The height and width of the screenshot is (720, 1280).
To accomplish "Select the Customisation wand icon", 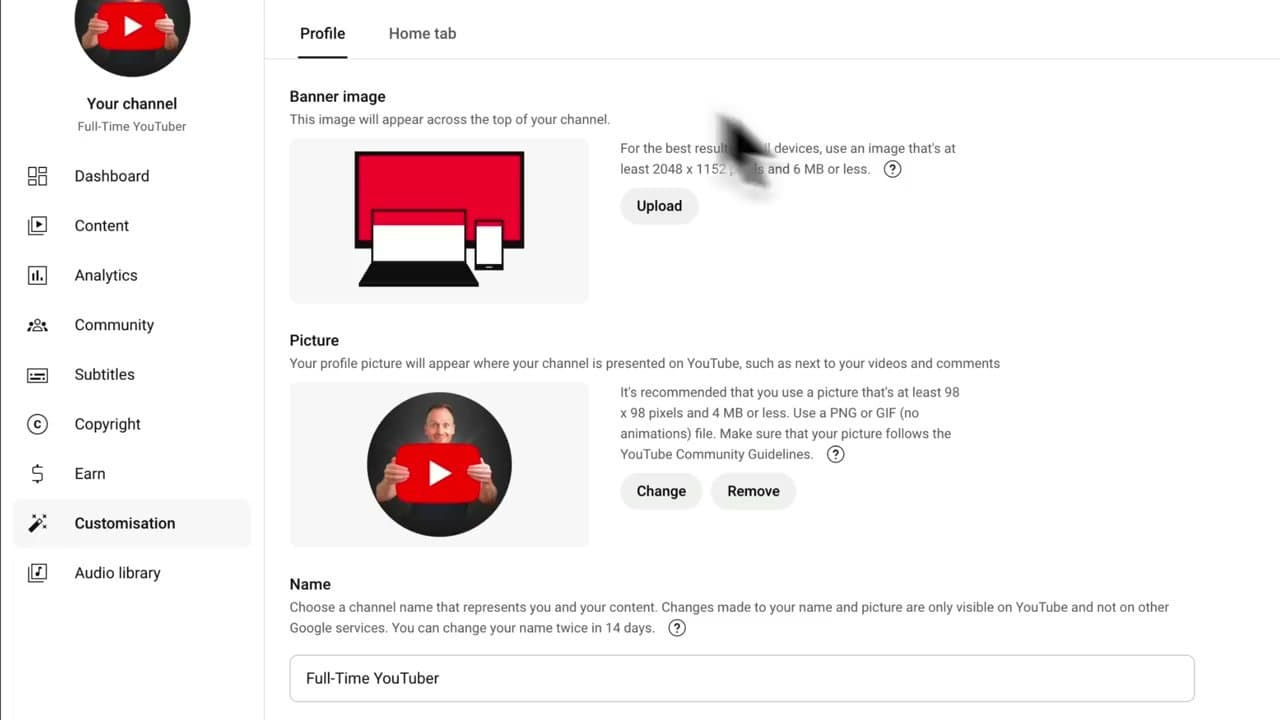I will coord(37,522).
